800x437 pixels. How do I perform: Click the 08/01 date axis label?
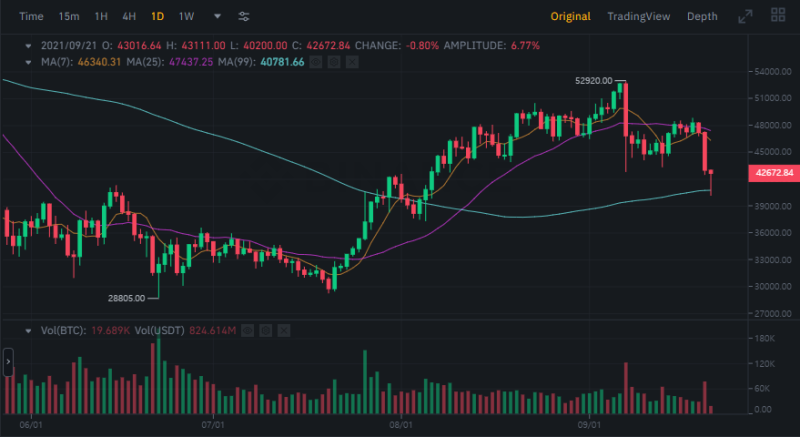coord(401,425)
